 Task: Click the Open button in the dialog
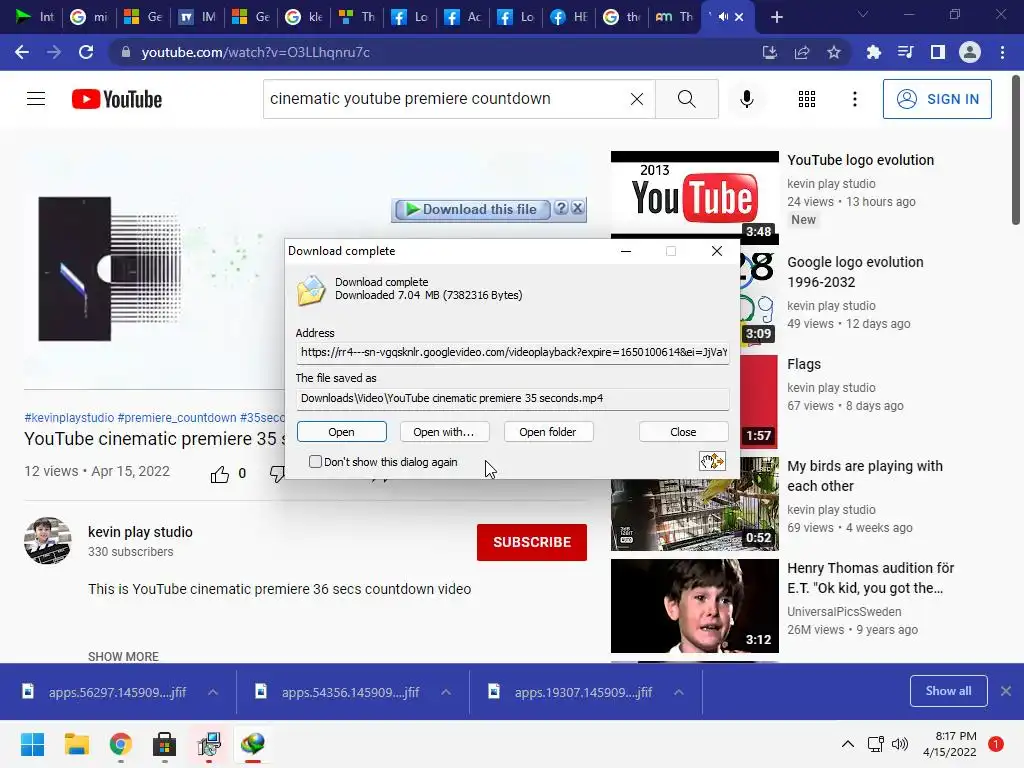[x=342, y=432]
